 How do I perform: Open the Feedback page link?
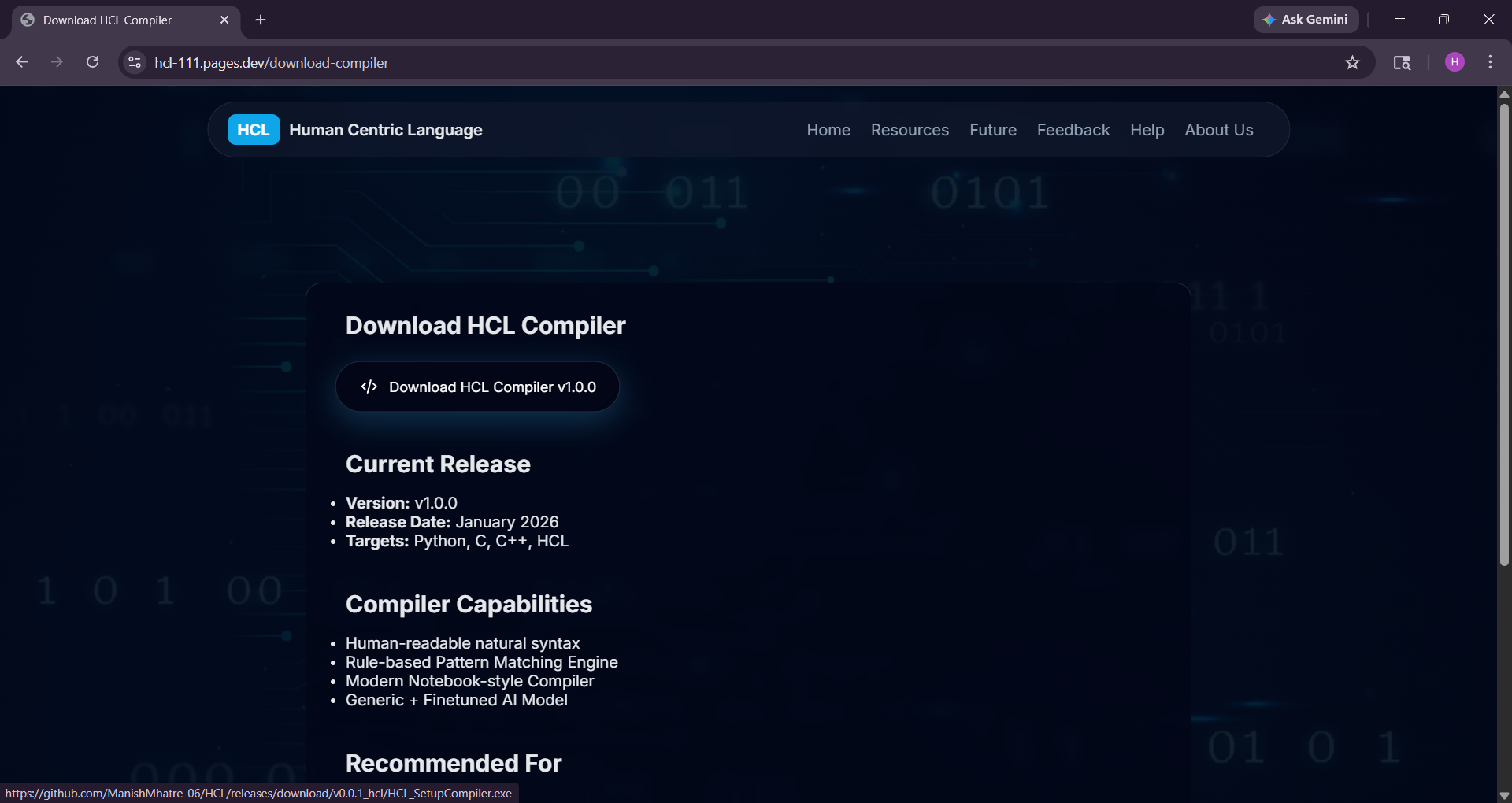pos(1073,130)
